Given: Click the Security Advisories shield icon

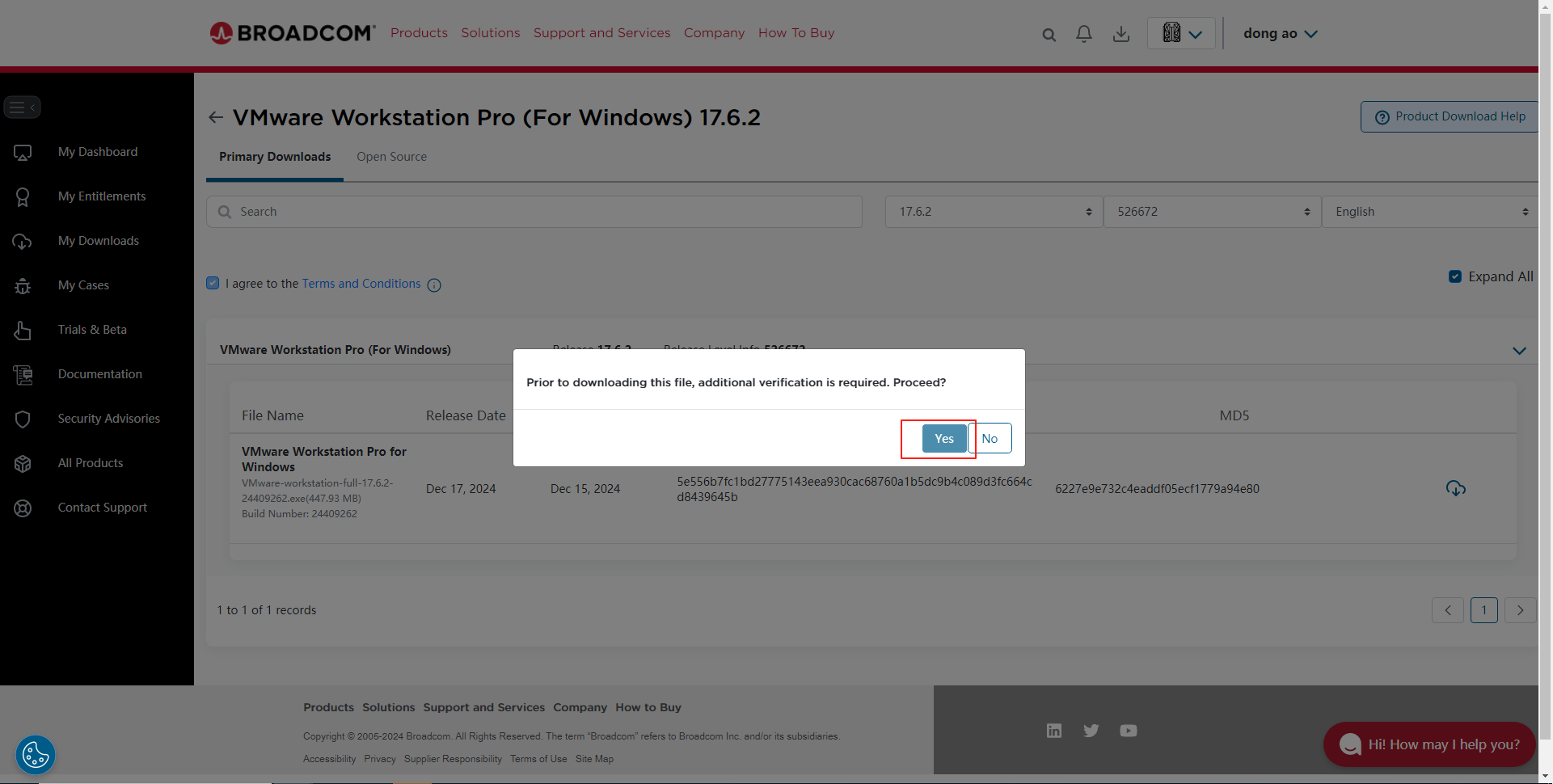Looking at the screenshot, I should pos(23,419).
